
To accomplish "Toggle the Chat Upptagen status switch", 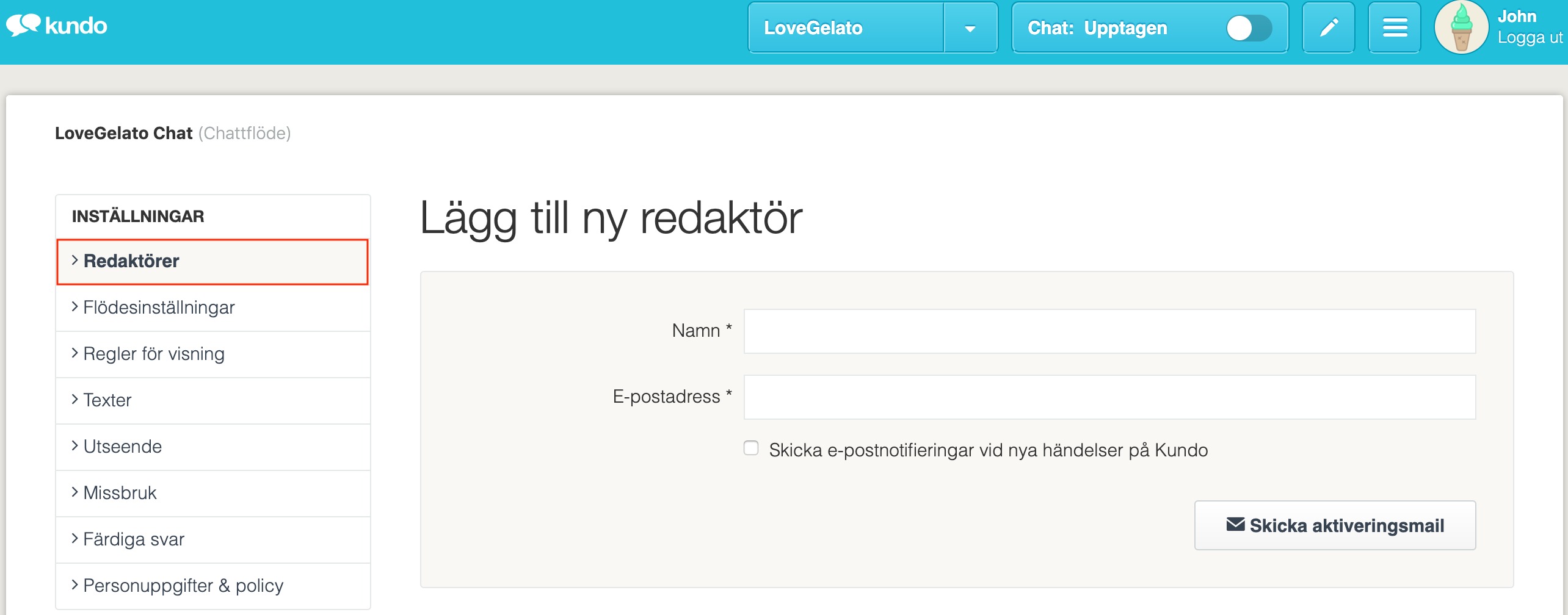I will (x=1249, y=28).
